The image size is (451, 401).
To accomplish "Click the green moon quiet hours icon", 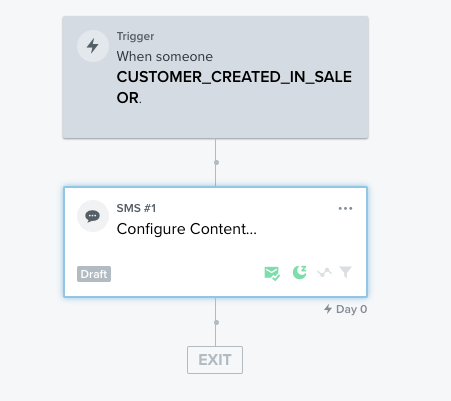I will pyautogui.click(x=299, y=272).
